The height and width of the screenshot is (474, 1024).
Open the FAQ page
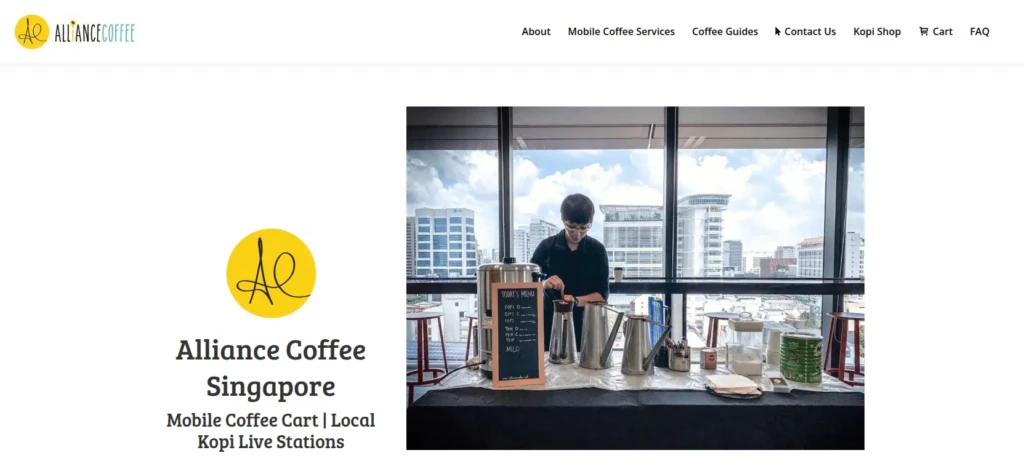click(x=980, y=31)
